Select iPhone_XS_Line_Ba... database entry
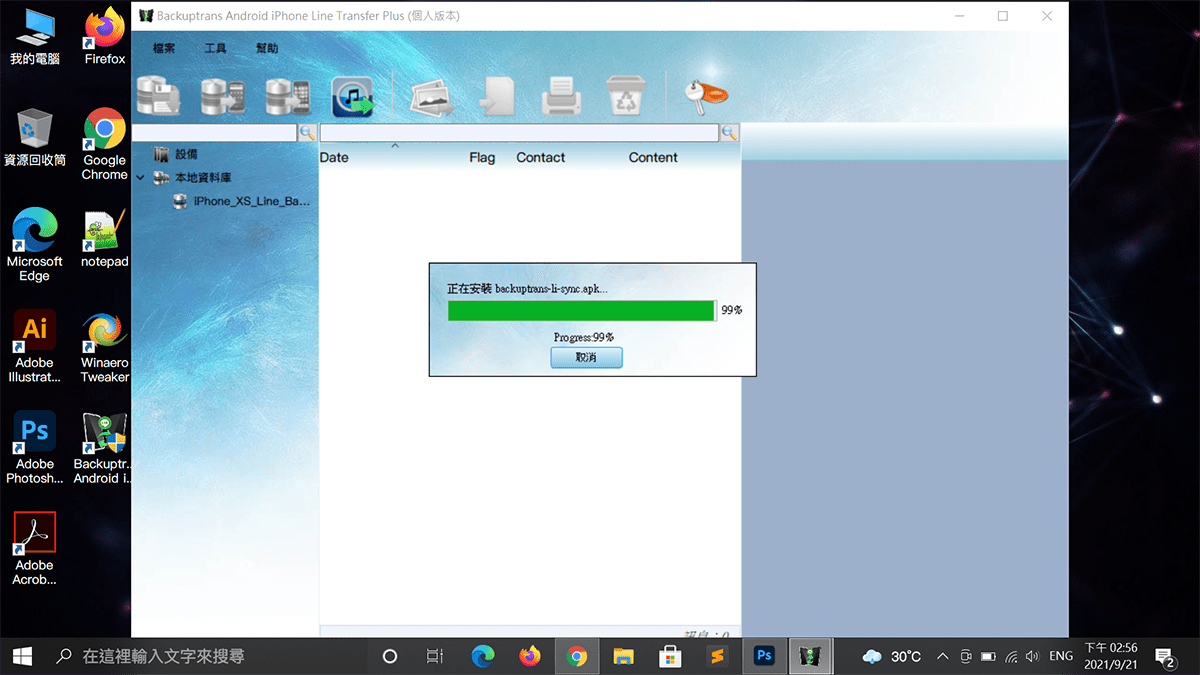 click(x=251, y=201)
